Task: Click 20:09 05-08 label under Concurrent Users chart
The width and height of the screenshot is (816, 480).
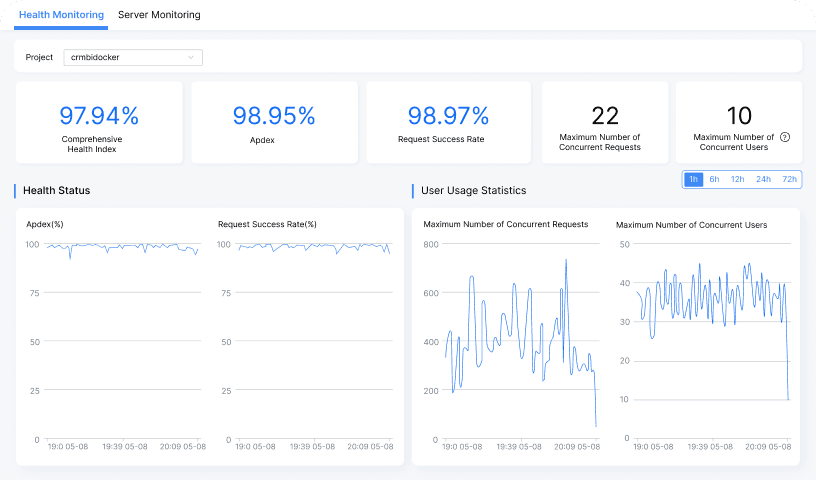Action: pos(768,447)
